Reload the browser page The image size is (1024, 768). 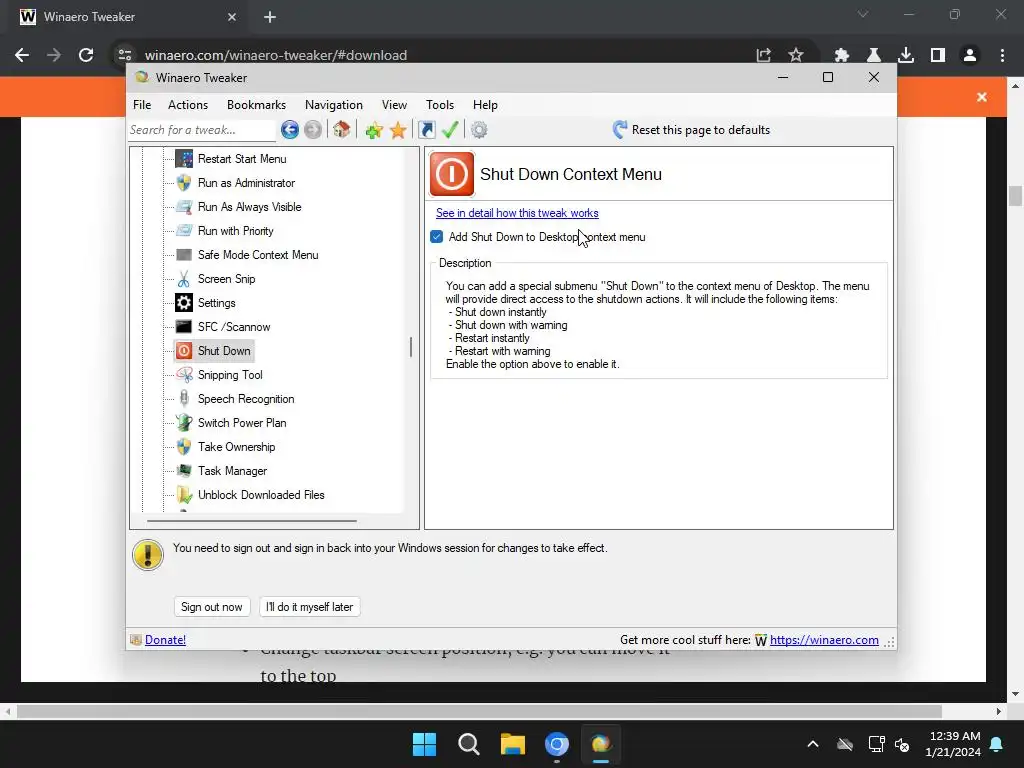click(x=86, y=56)
